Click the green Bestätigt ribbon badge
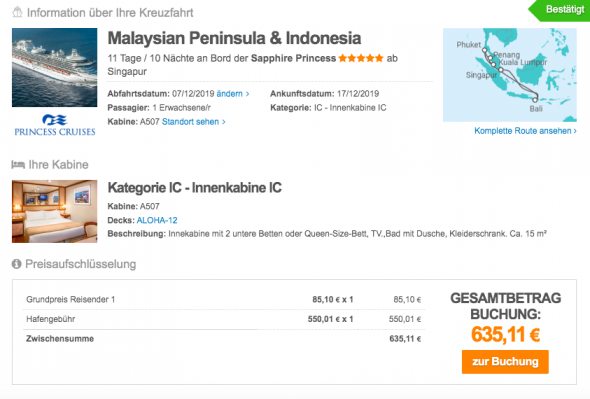The width and height of the screenshot is (590, 399). point(560,10)
